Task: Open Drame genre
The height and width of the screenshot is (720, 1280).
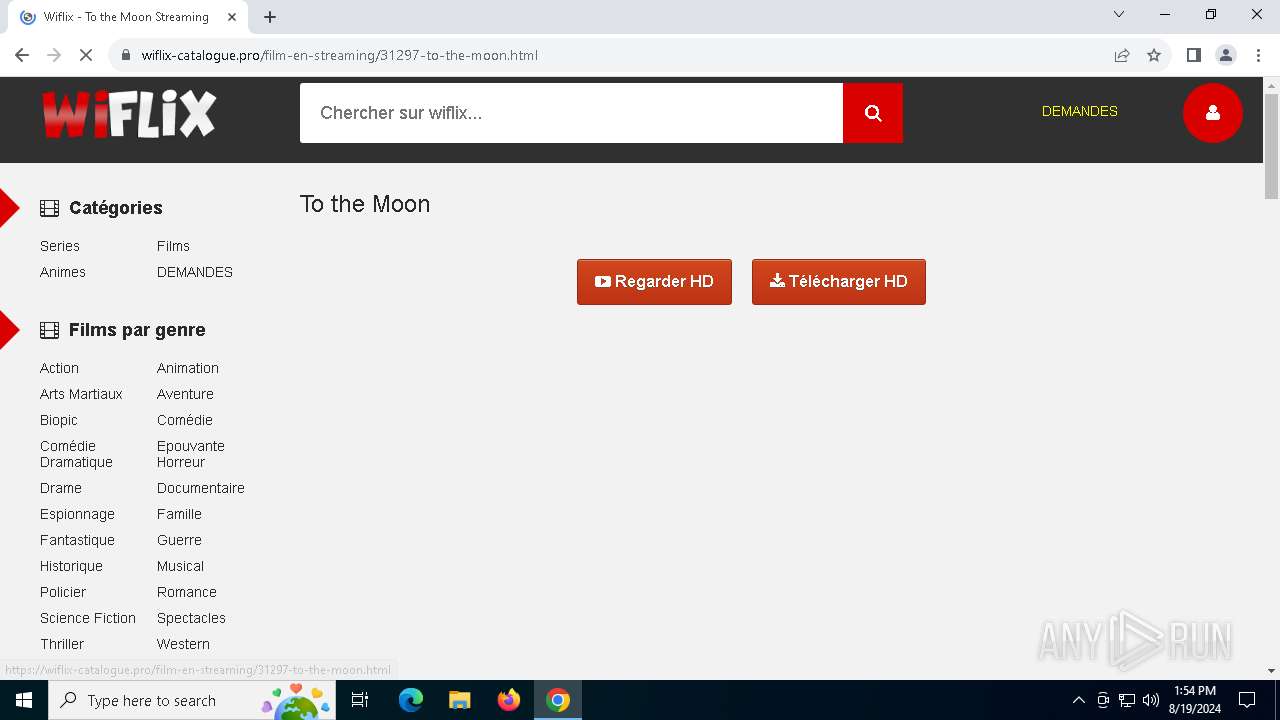Action: 61,488
